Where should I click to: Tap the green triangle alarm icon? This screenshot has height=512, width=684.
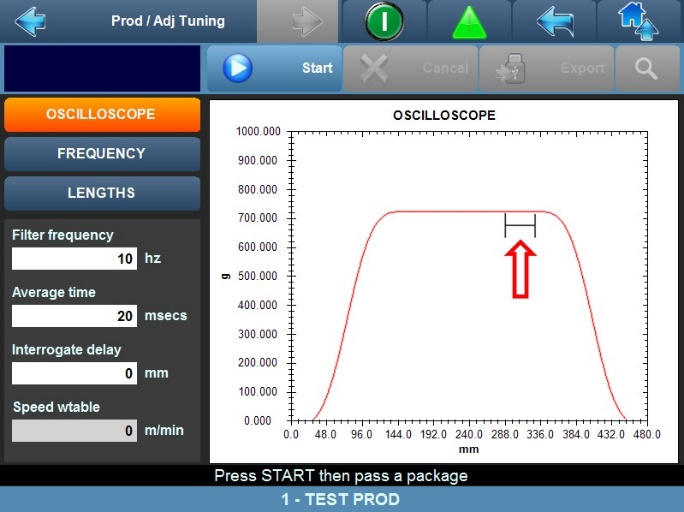(x=469, y=23)
